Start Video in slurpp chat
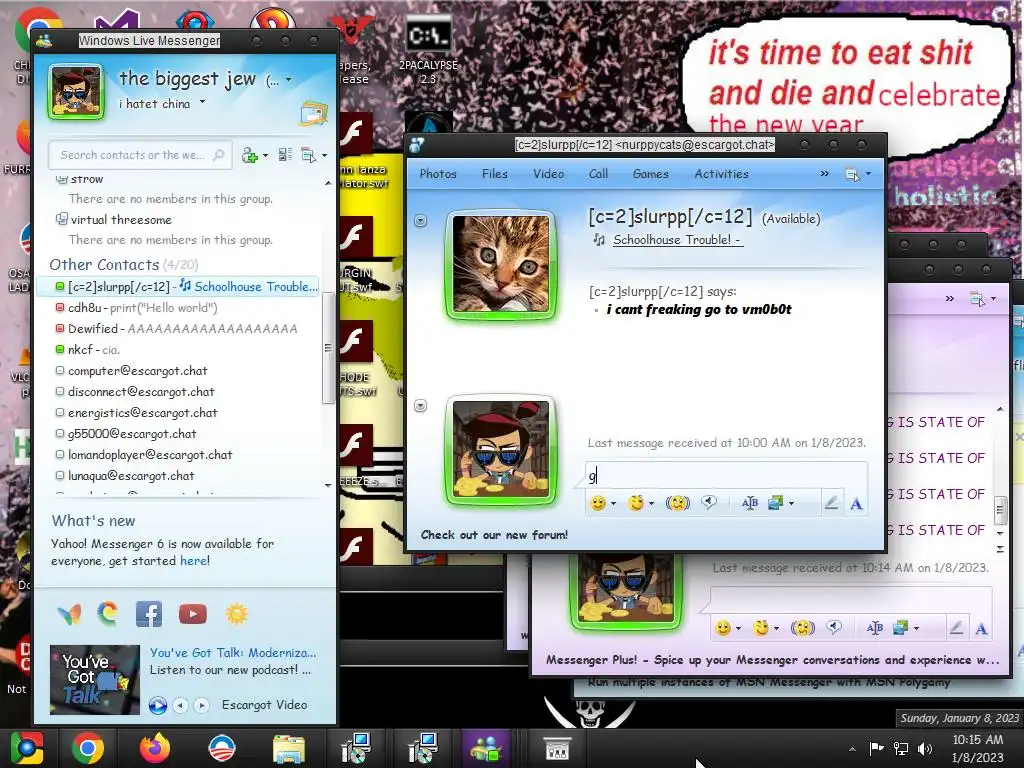 (x=549, y=174)
